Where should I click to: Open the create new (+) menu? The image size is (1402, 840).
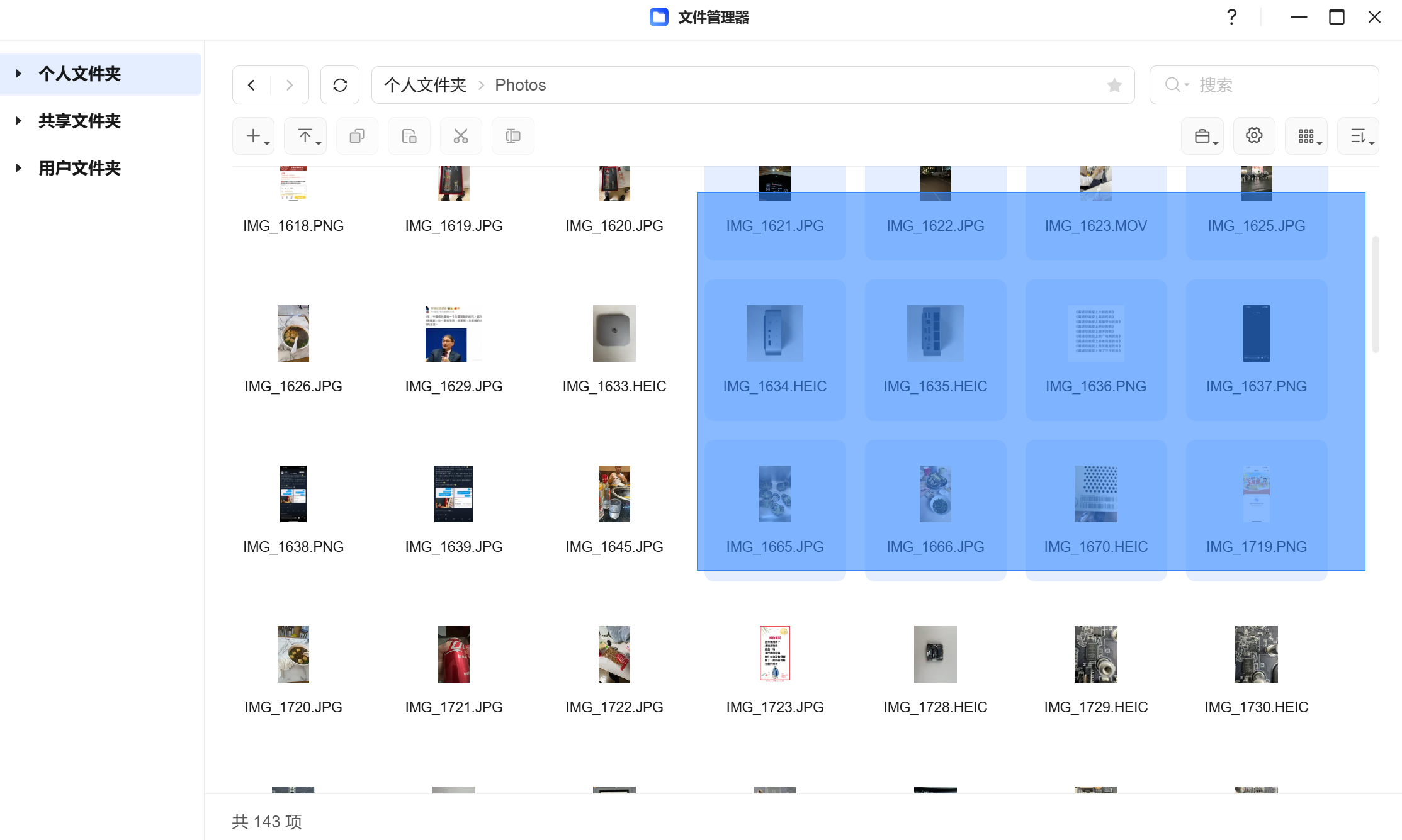[x=254, y=136]
